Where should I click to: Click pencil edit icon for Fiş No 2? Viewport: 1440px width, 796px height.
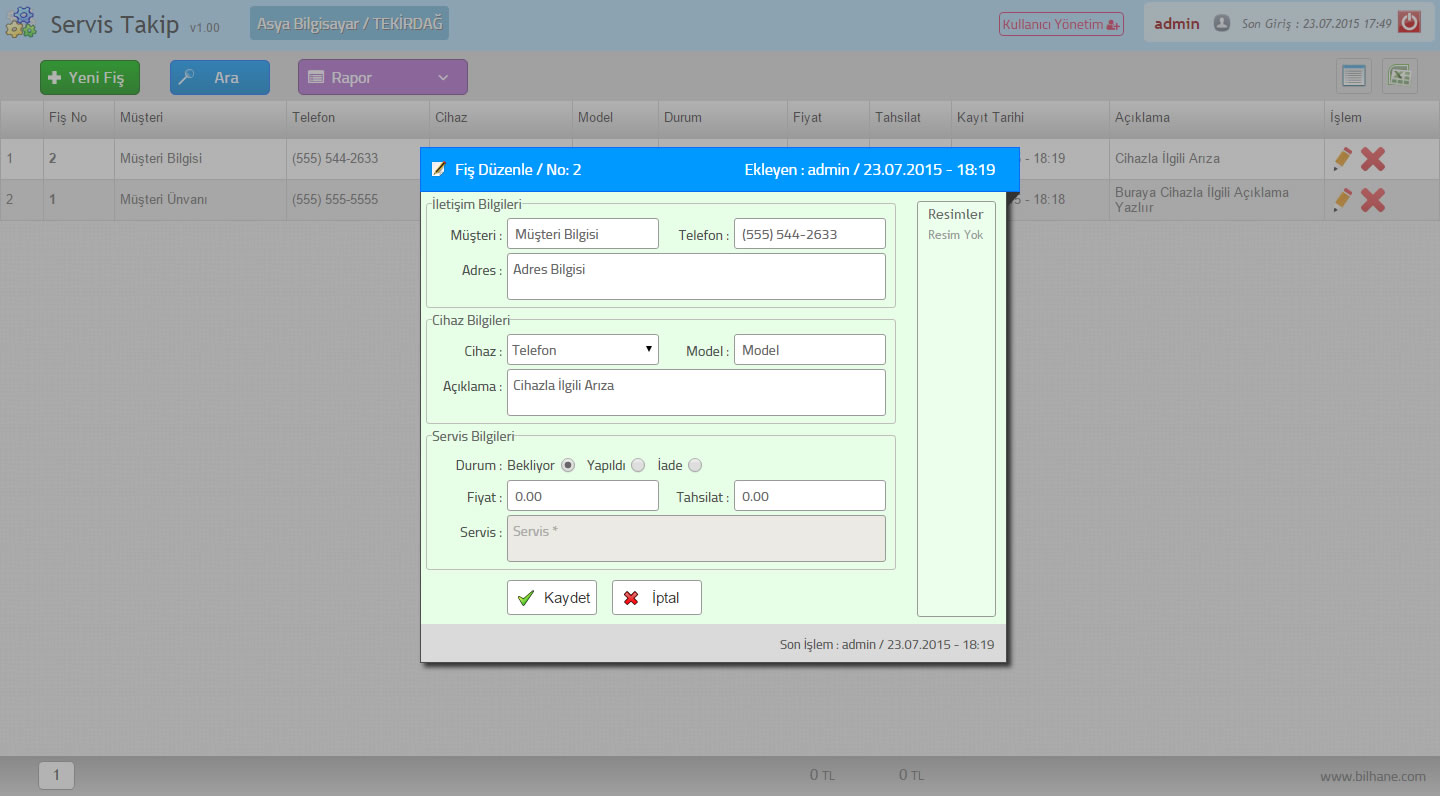coord(1342,158)
